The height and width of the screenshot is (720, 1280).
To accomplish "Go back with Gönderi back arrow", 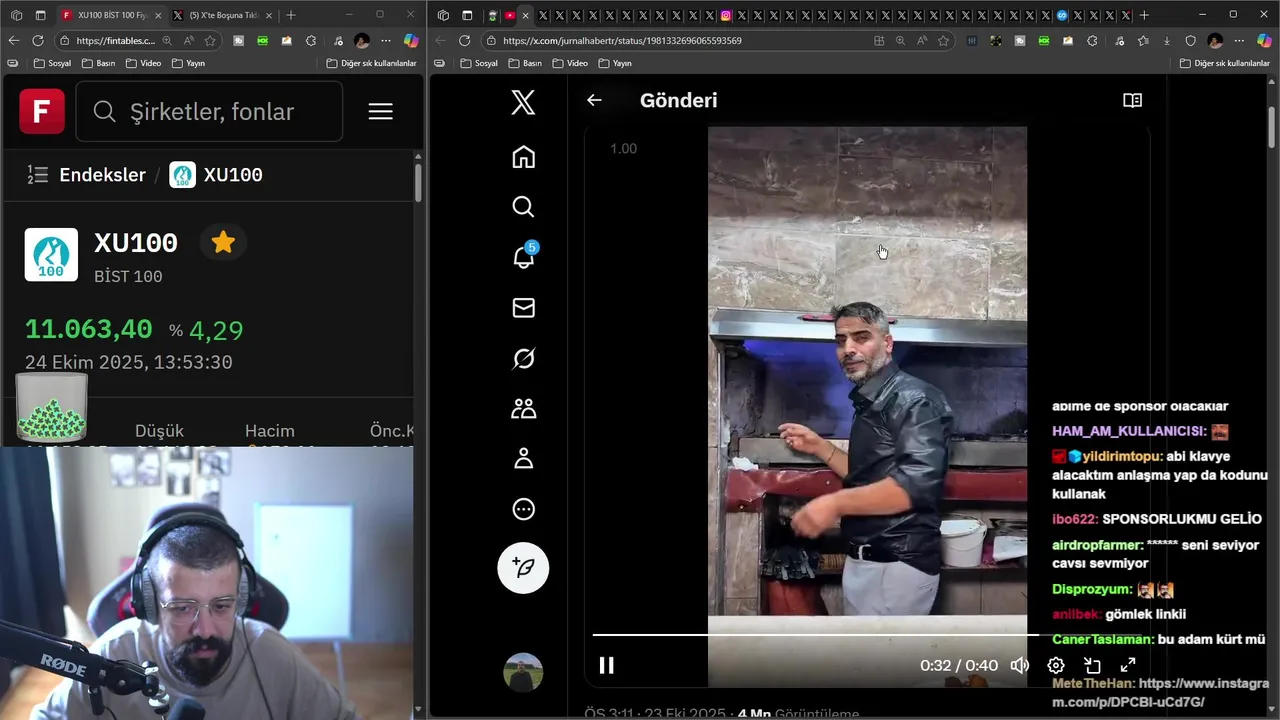I will click(594, 100).
